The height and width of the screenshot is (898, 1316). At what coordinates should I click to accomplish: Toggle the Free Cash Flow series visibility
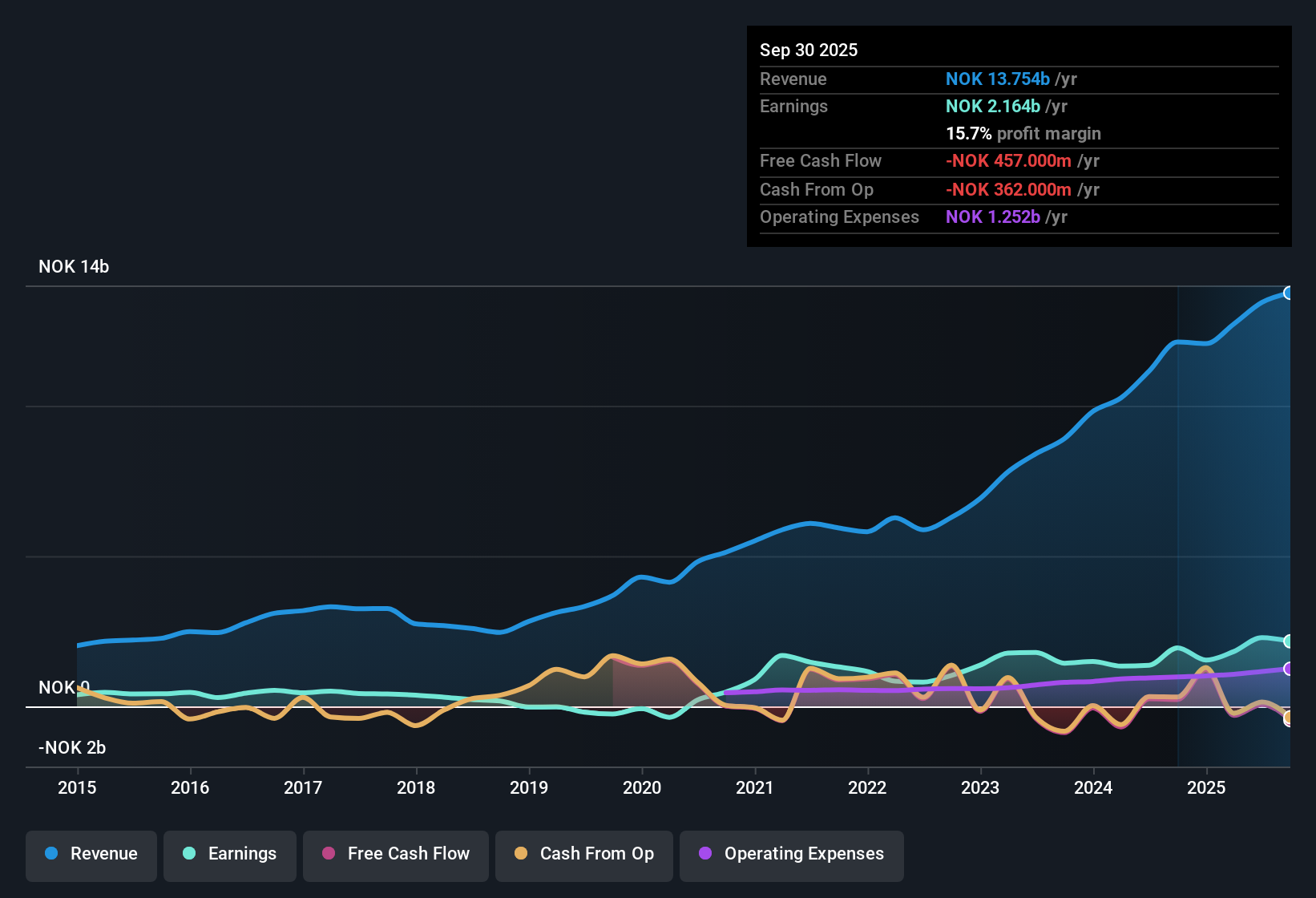click(x=395, y=854)
